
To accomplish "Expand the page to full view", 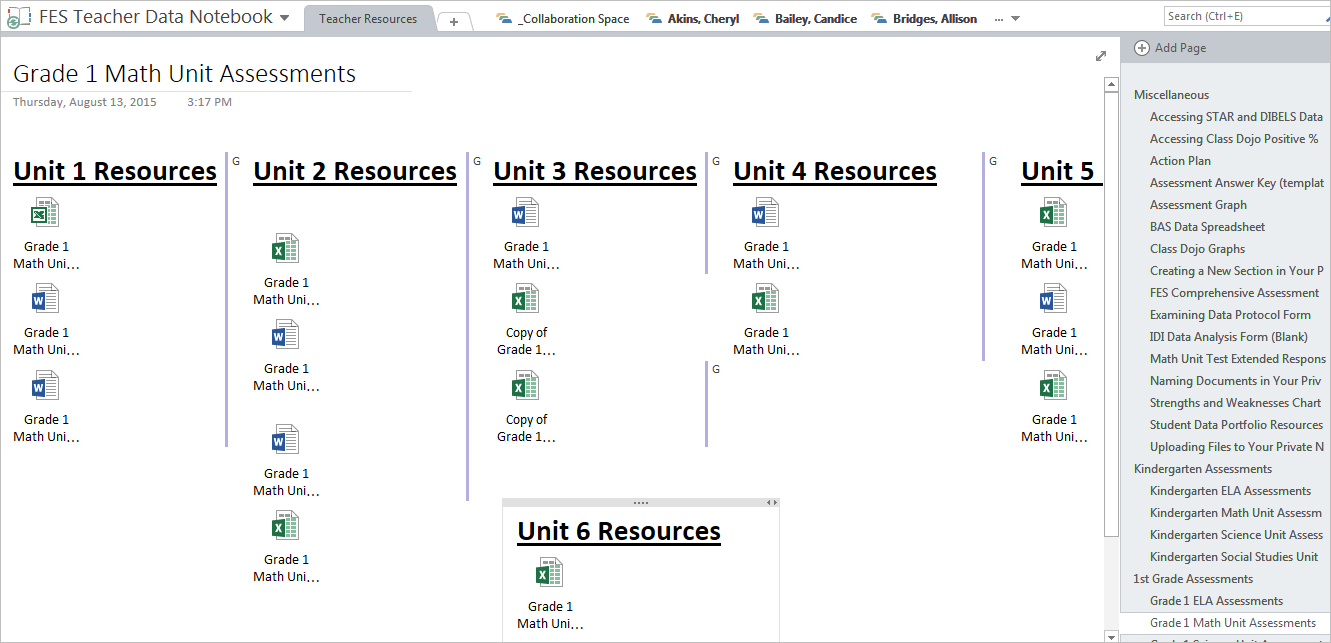I will click(1101, 56).
